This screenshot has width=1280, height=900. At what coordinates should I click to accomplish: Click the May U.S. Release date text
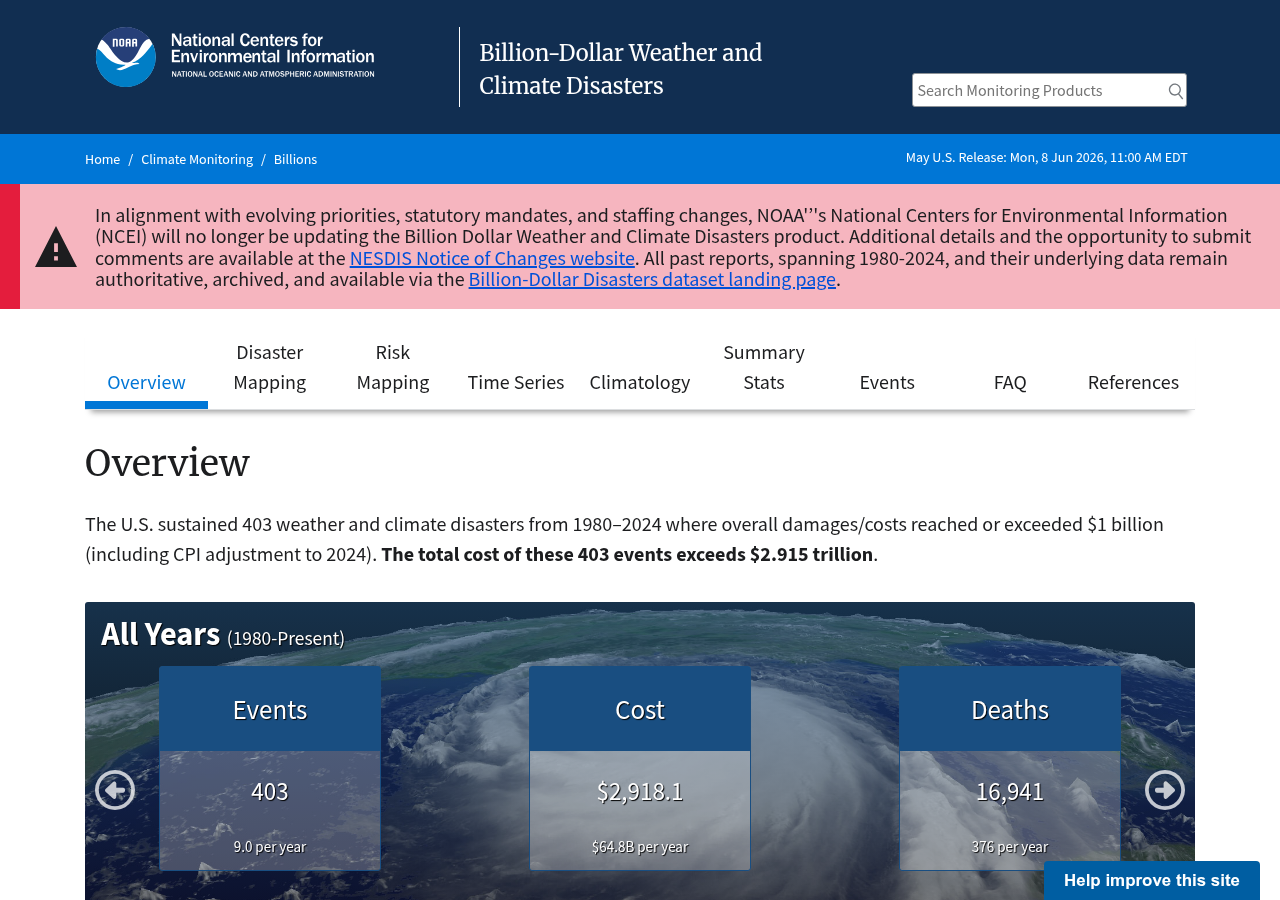1047,157
